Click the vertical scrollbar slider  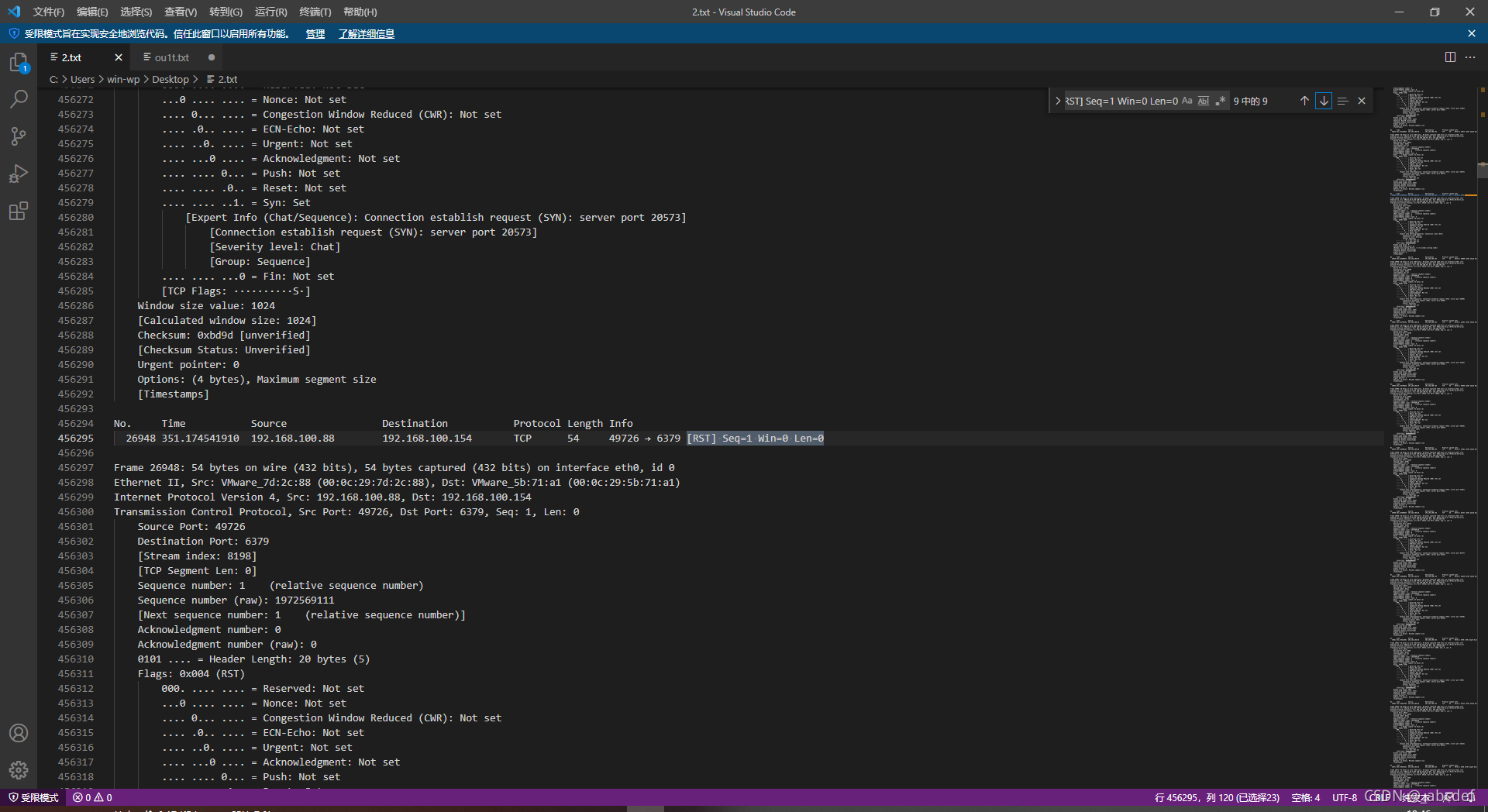pyautogui.click(x=1483, y=170)
